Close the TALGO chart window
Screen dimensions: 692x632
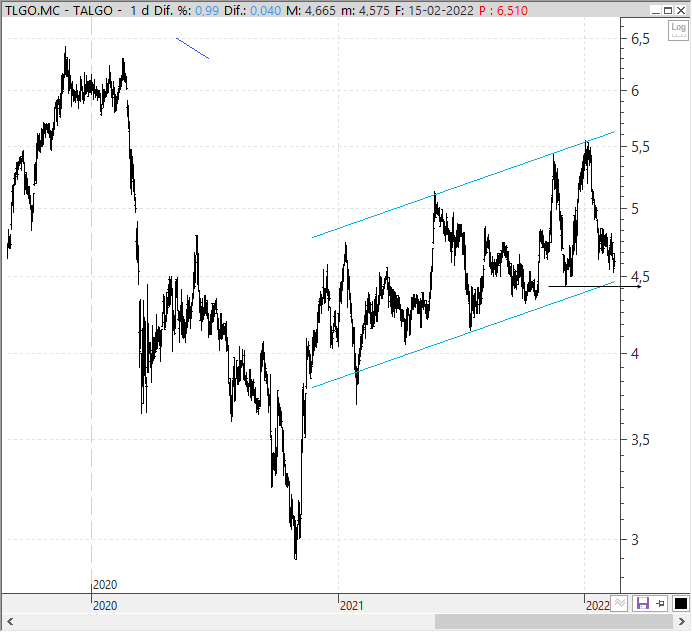pos(681,10)
